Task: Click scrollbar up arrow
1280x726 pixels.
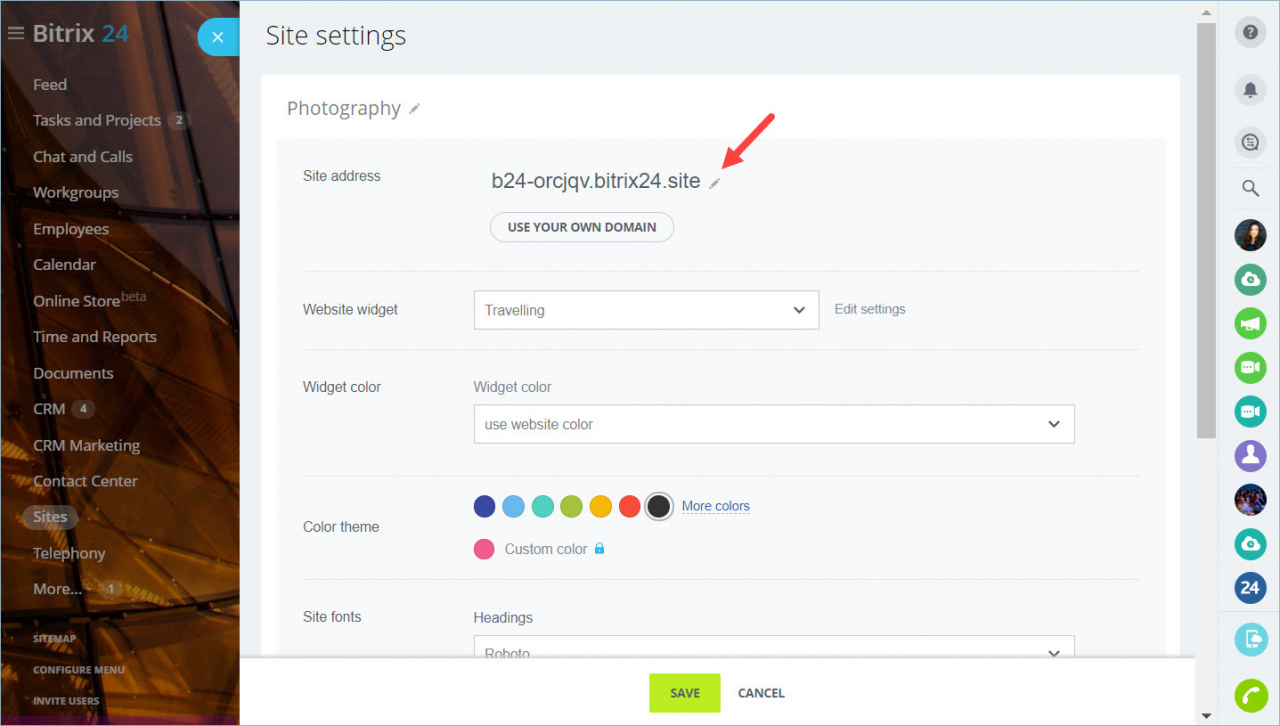Action: [1206, 11]
